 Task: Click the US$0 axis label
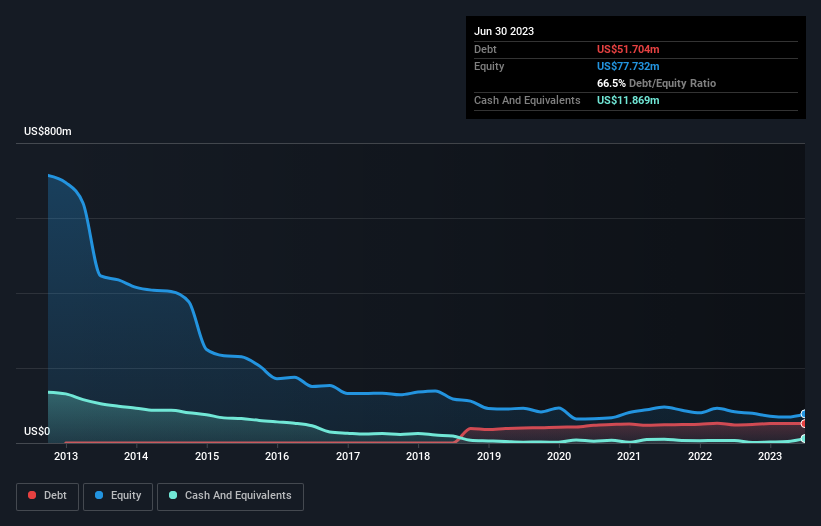(x=37, y=431)
